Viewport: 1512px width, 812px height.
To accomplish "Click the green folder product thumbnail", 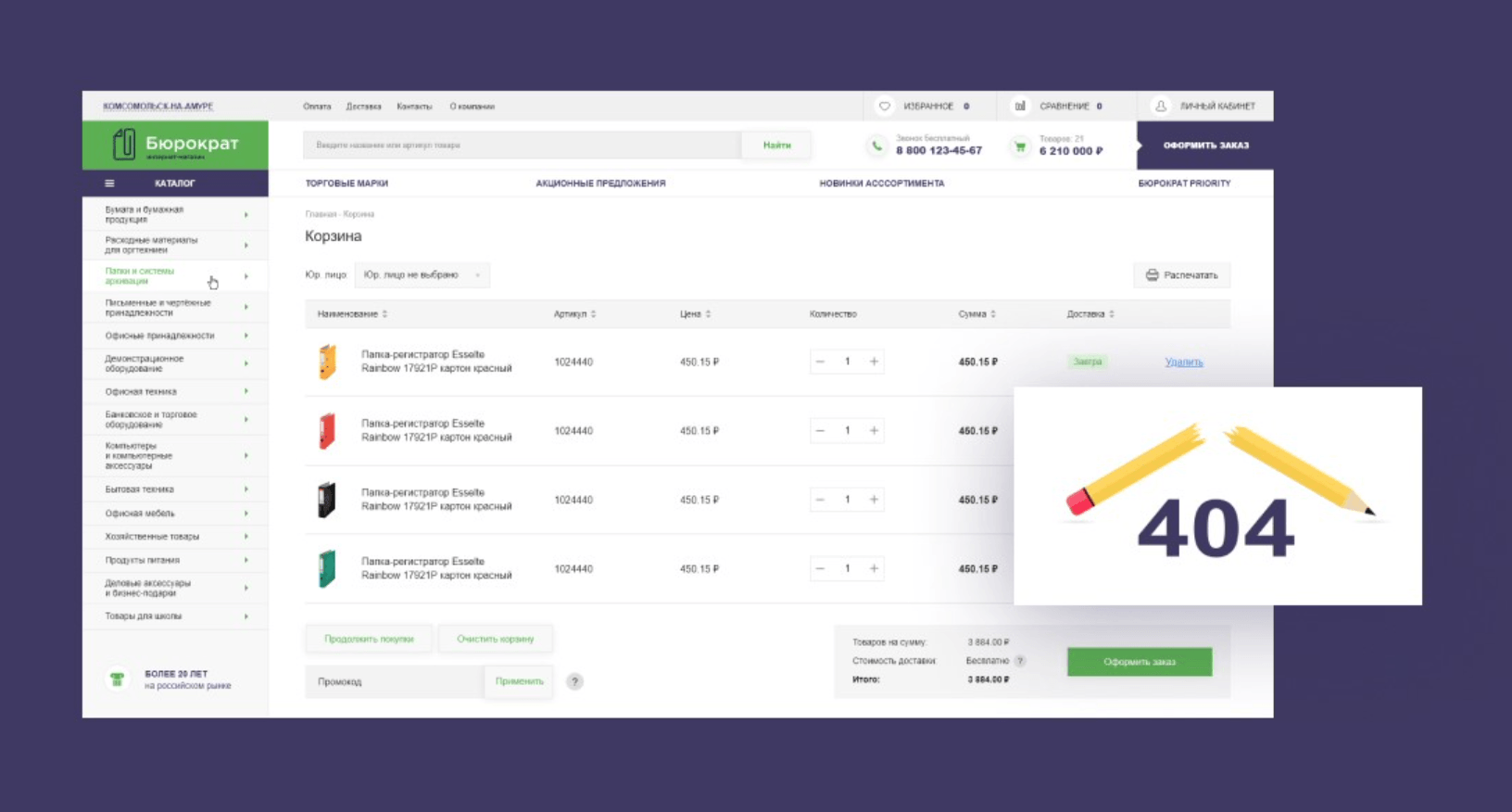I will click(327, 569).
